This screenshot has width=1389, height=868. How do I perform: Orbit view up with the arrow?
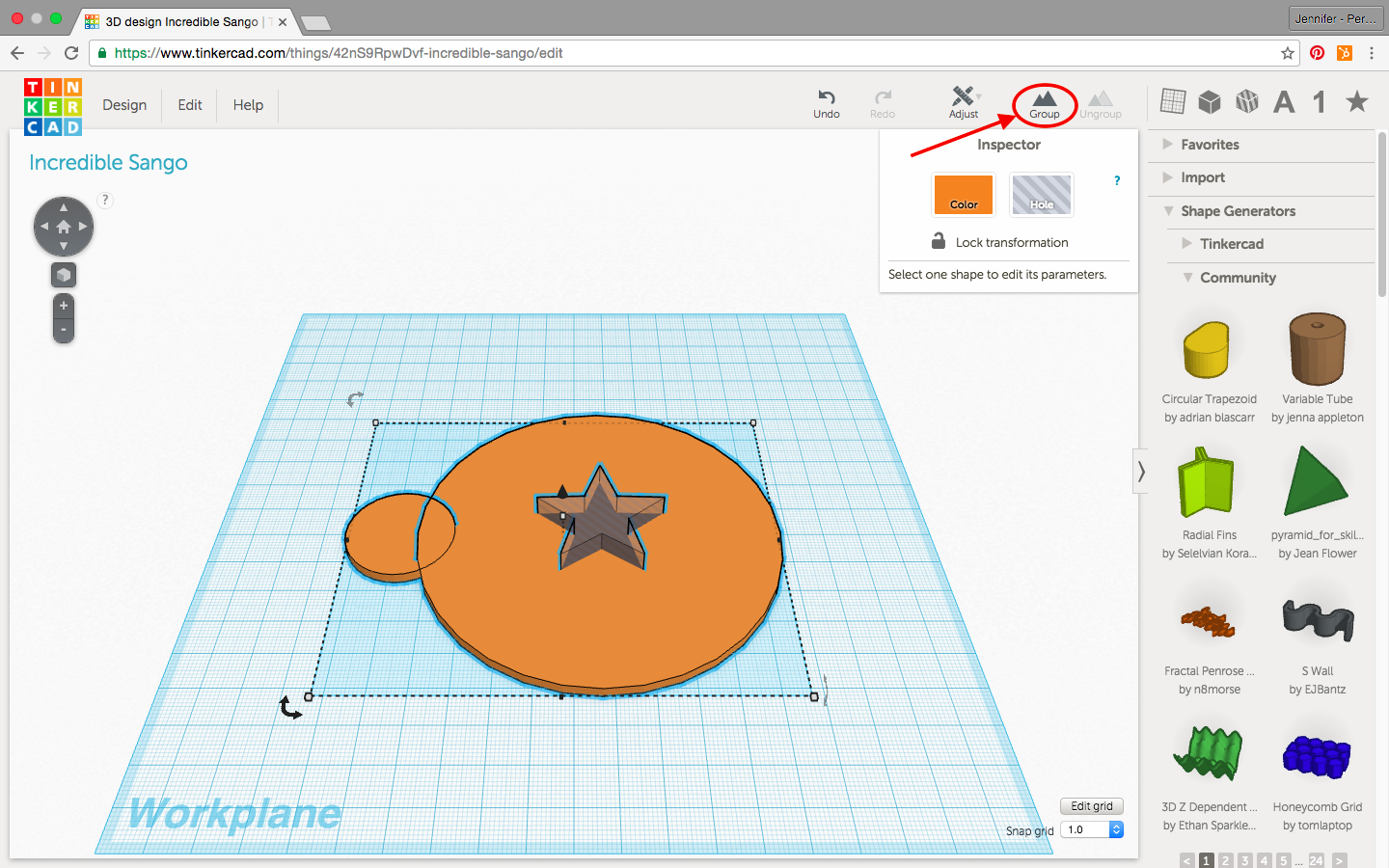tap(64, 207)
